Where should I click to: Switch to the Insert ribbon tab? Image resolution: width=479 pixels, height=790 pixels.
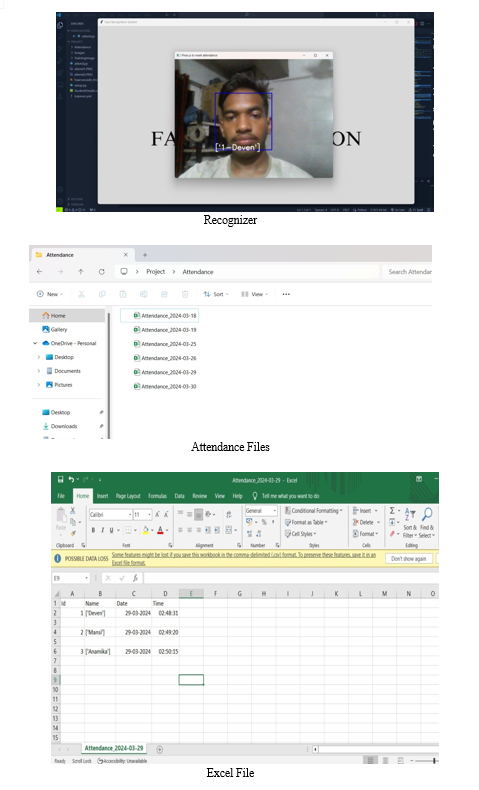(102, 496)
